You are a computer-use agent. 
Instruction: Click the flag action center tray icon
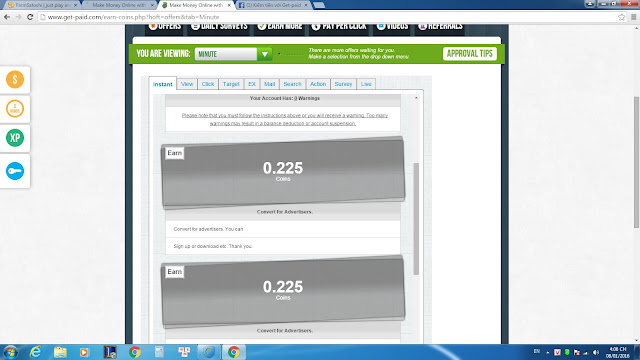pyautogui.click(x=576, y=352)
